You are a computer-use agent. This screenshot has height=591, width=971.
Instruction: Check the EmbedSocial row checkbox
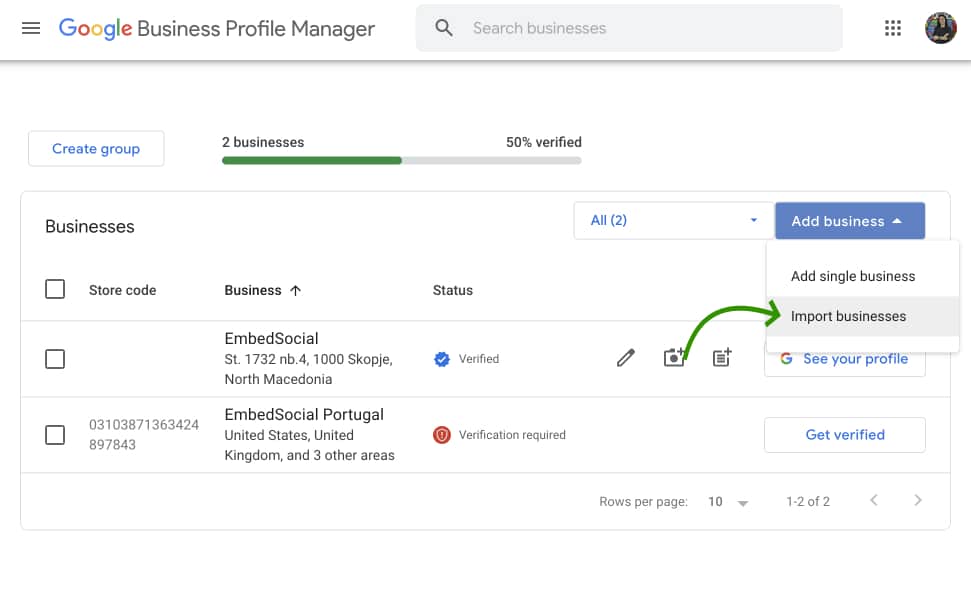click(55, 359)
